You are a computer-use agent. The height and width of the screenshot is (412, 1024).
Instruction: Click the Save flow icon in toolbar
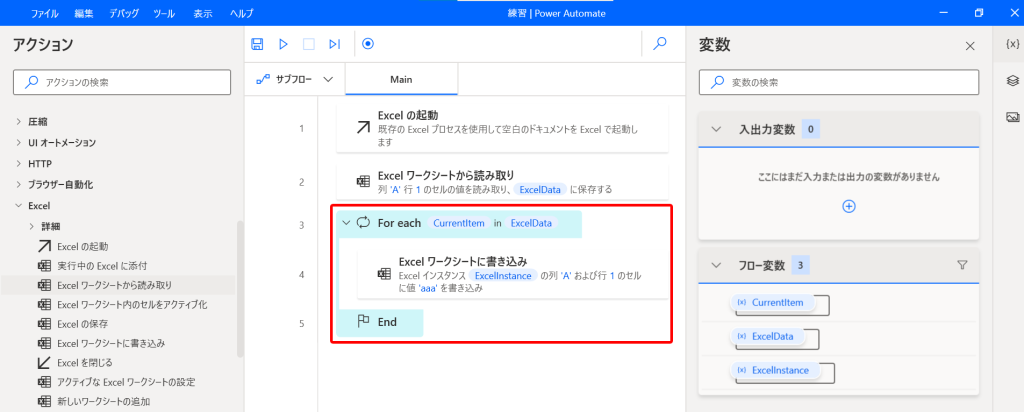tap(258, 44)
